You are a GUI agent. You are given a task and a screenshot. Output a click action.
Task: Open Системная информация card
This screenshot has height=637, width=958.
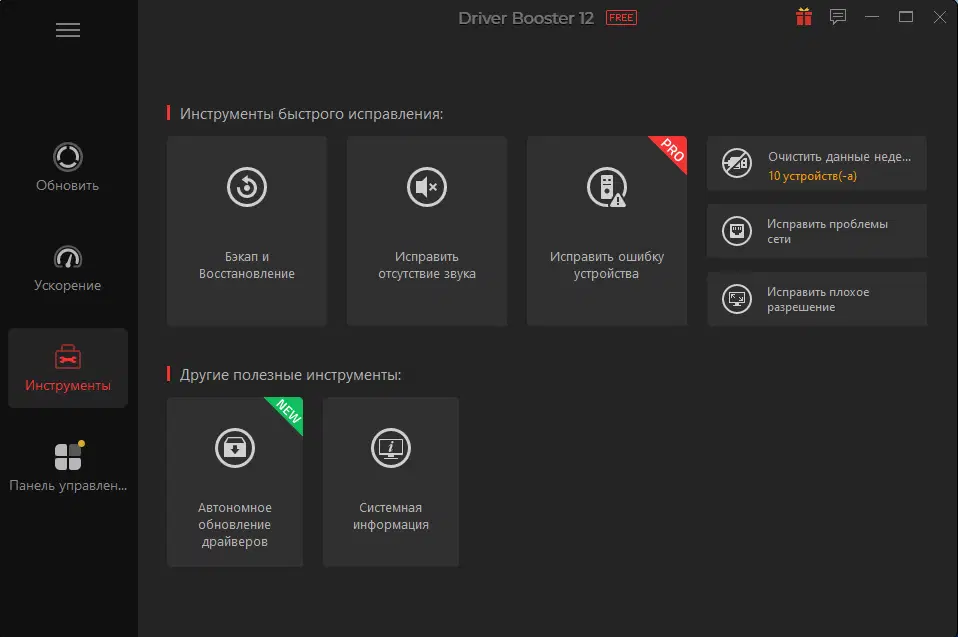(391, 482)
